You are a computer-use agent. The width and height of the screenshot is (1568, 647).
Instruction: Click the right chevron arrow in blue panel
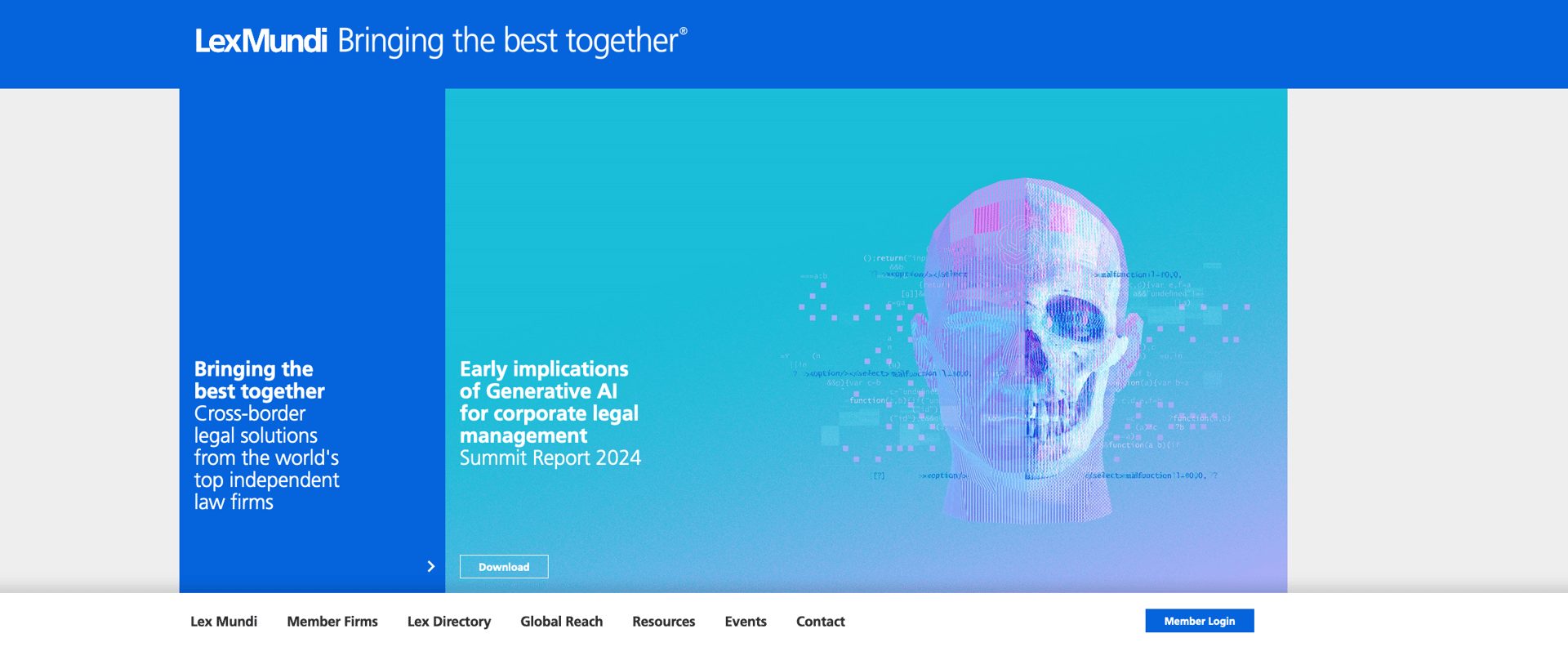point(431,566)
